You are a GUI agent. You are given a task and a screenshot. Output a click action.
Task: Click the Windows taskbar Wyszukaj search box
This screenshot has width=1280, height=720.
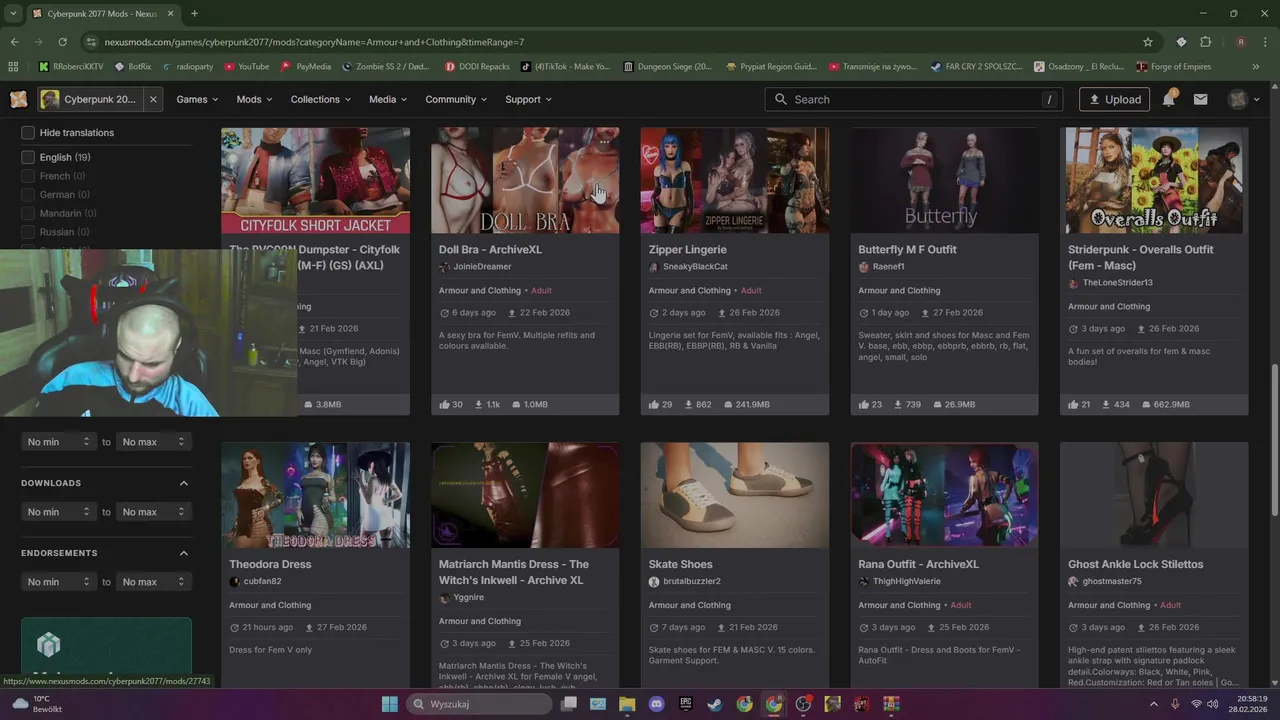[x=479, y=704]
